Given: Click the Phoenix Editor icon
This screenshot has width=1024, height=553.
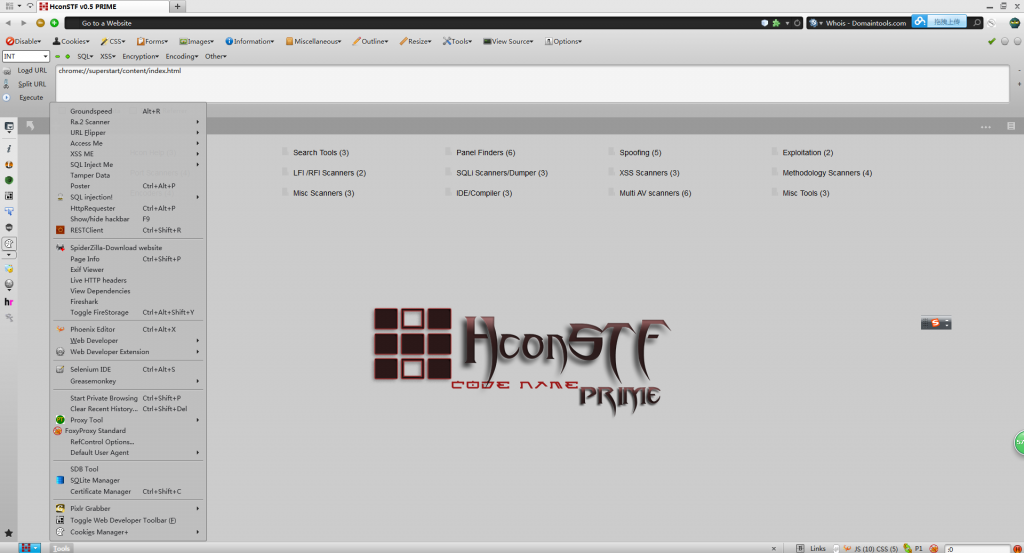Looking at the screenshot, I should 60,329.
